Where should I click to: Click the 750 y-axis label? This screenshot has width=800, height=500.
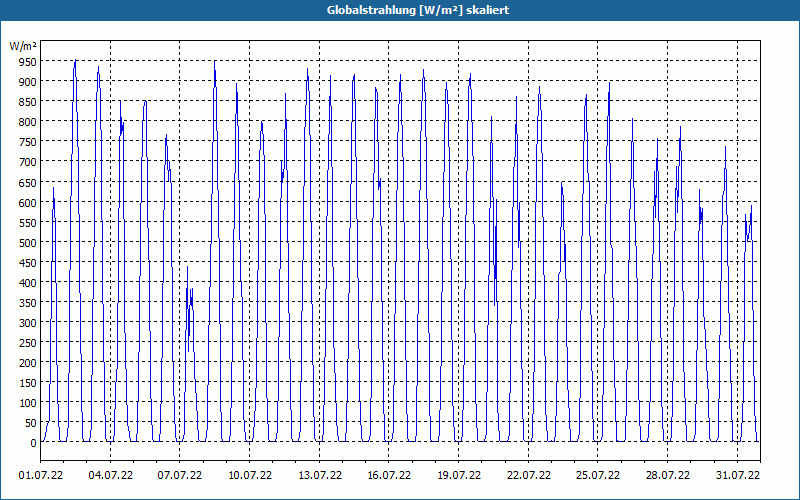(27, 142)
